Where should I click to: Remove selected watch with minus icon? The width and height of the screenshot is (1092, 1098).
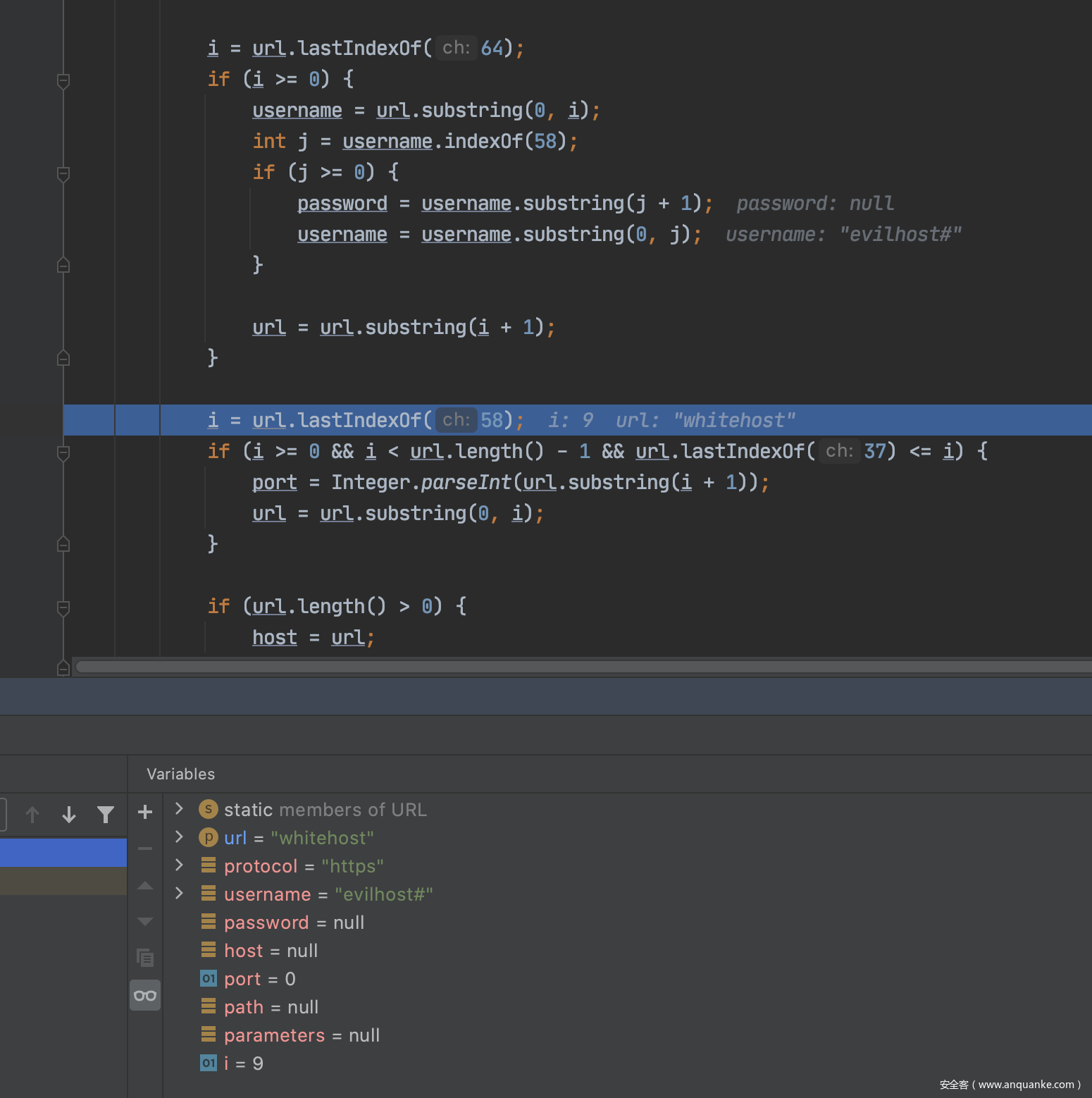pyautogui.click(x=145, y=849)
